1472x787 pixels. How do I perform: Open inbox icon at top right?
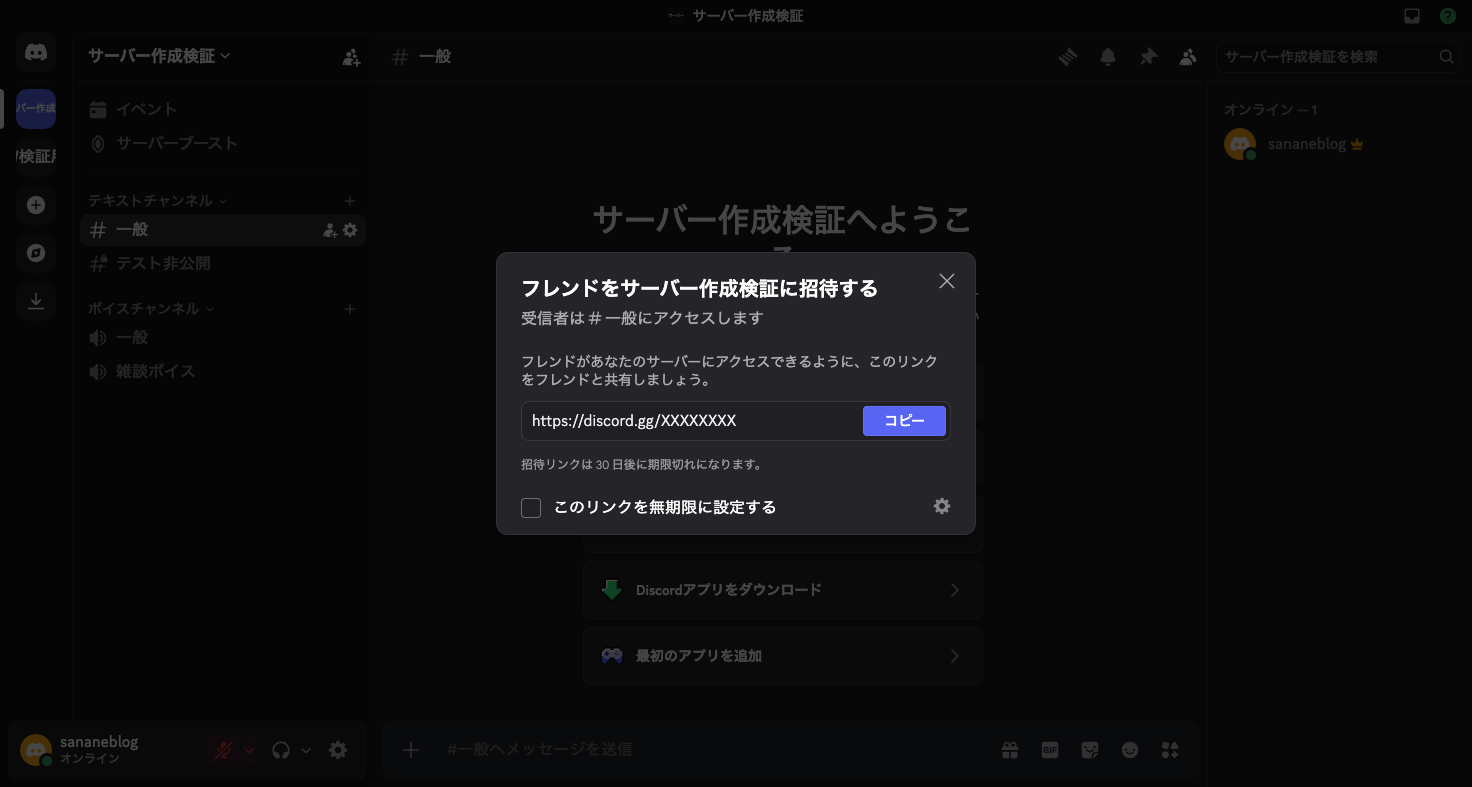tap(1412, 16)
